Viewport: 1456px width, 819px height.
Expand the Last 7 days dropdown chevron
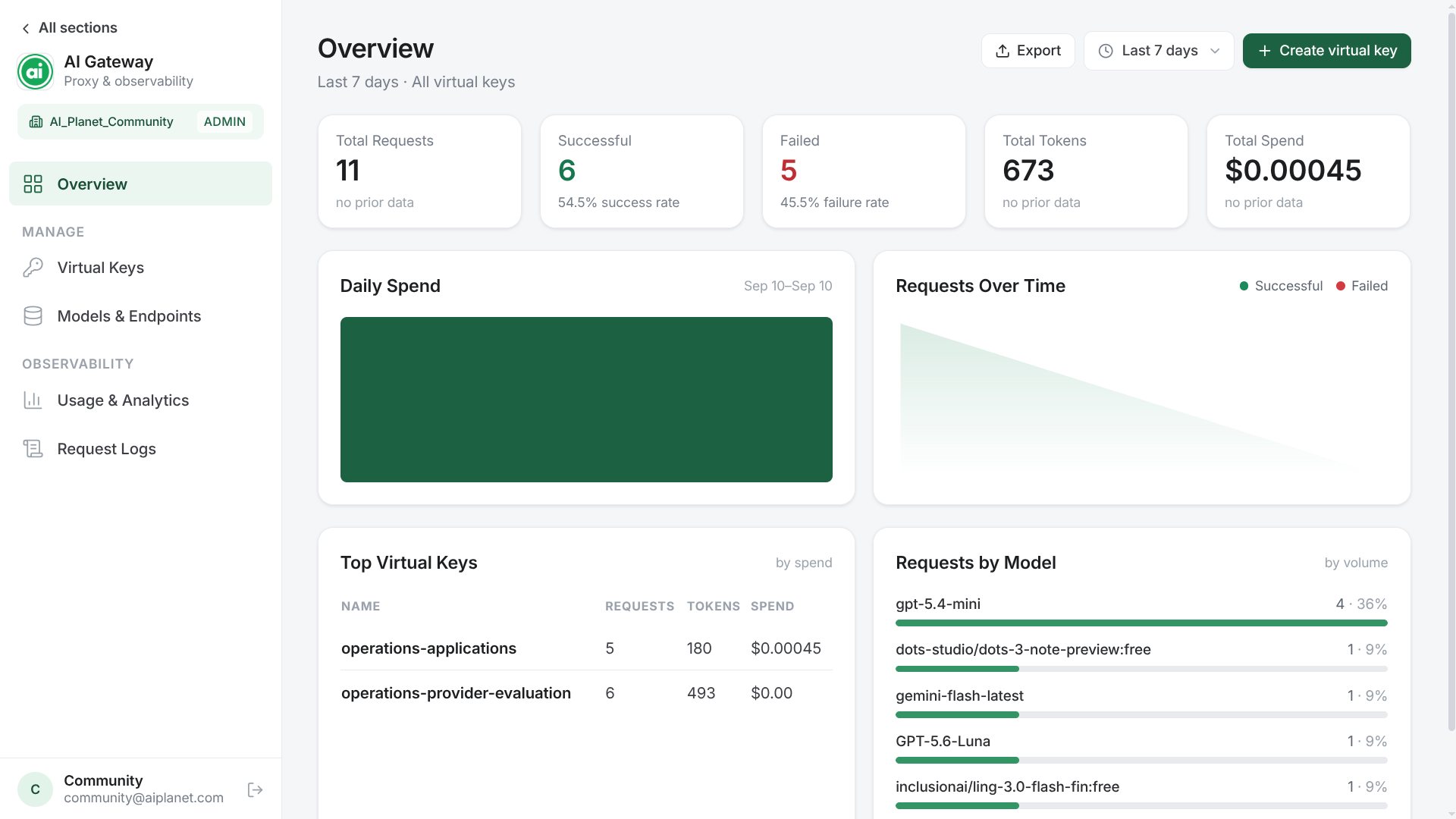point(1215,51)
